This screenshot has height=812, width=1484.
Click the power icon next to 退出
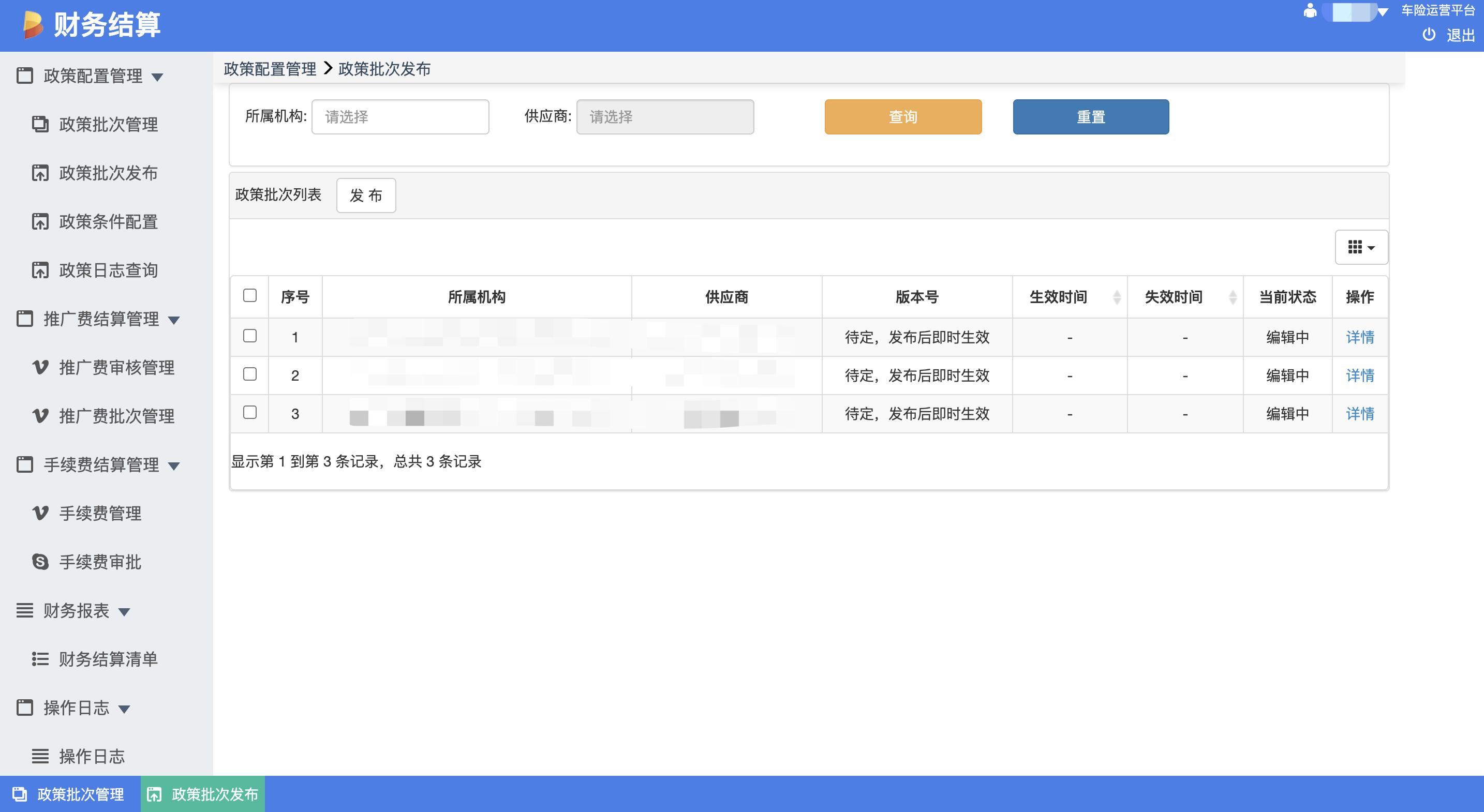1428,35
